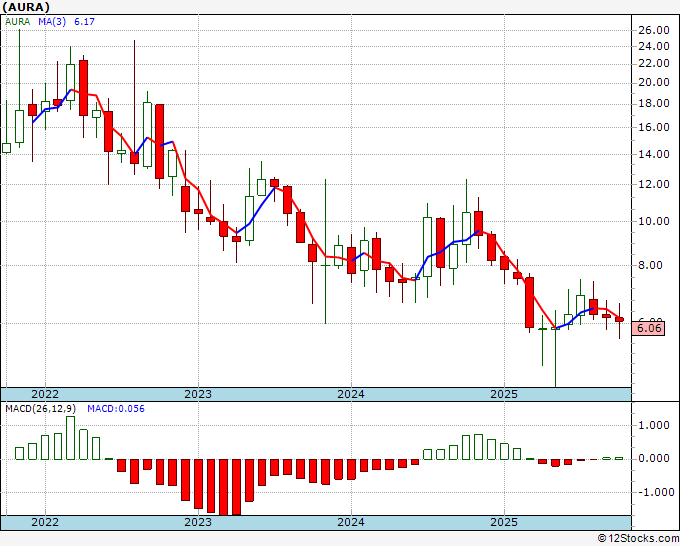
Task: Click the MA(3) indicator label
Action: point(52,22)
